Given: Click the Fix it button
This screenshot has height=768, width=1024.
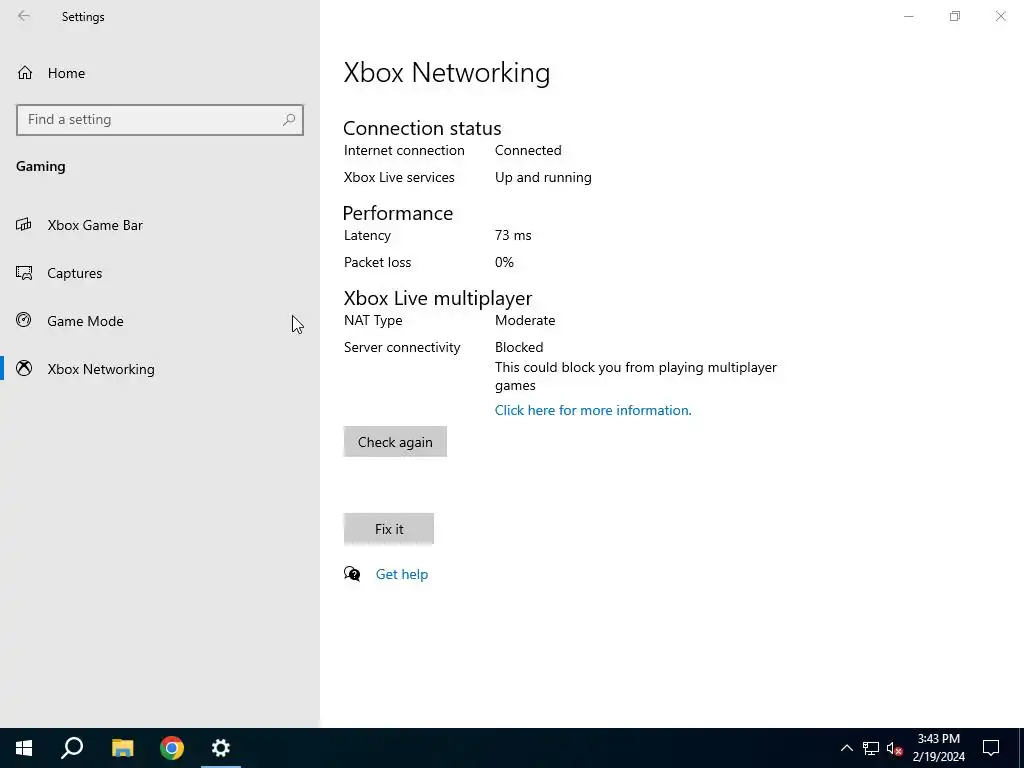Looking at the screenshot, I should pyautogui.click(x=389, y=529).
